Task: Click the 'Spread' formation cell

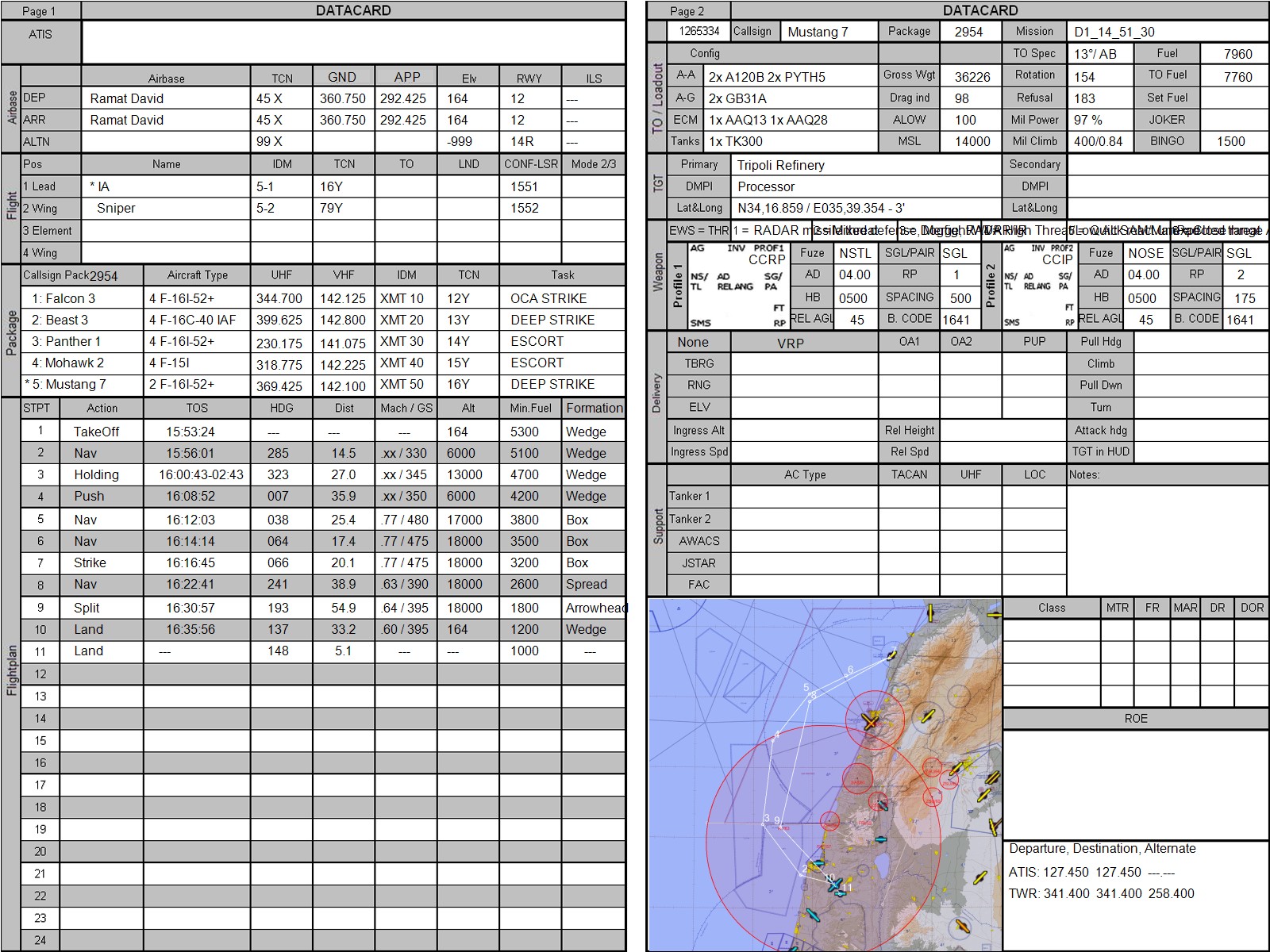Action: click(x=587, y=584)
